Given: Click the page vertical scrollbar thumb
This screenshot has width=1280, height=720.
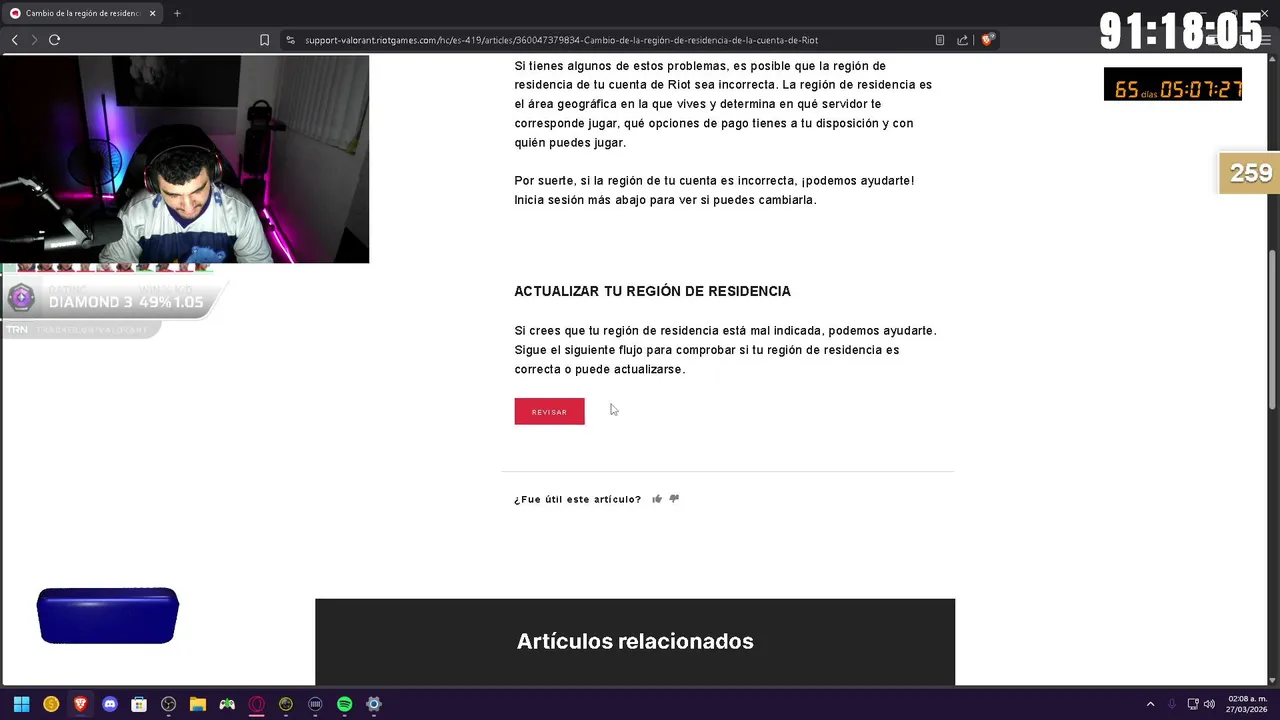Looking at the screenshot, I should pos(1273,328).
